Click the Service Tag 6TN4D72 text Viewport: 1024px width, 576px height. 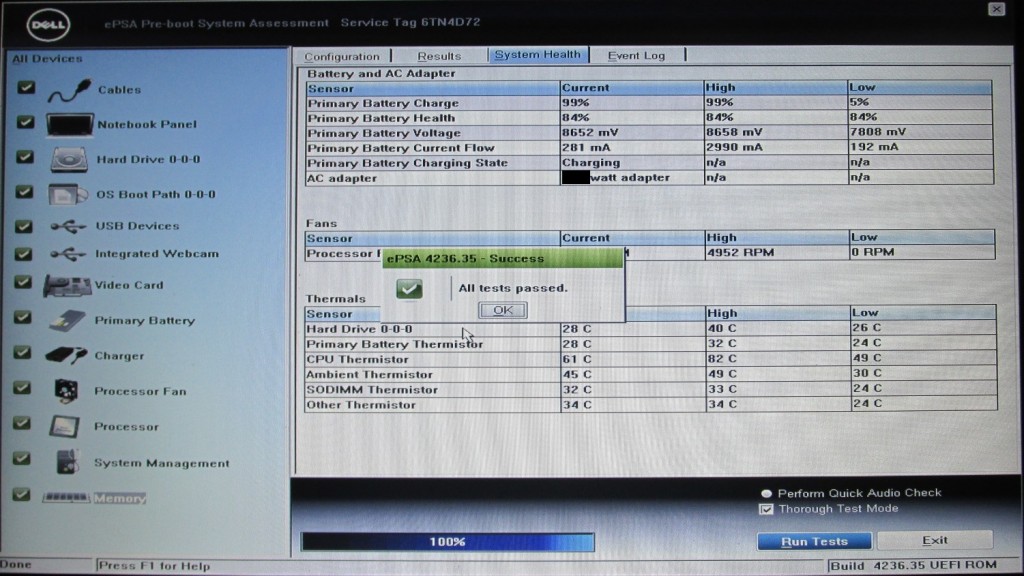(x=410, y=22)
